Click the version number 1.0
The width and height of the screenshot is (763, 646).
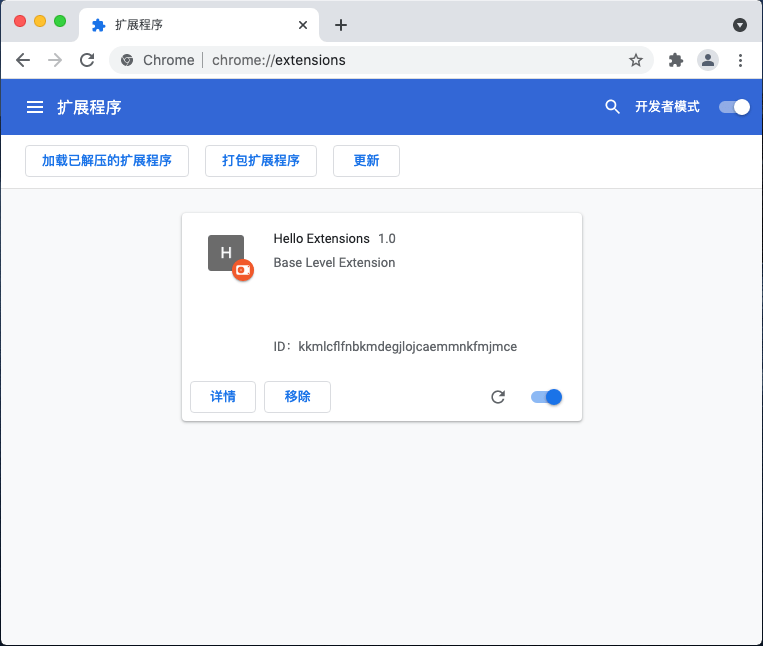click(x=387, y=238)
